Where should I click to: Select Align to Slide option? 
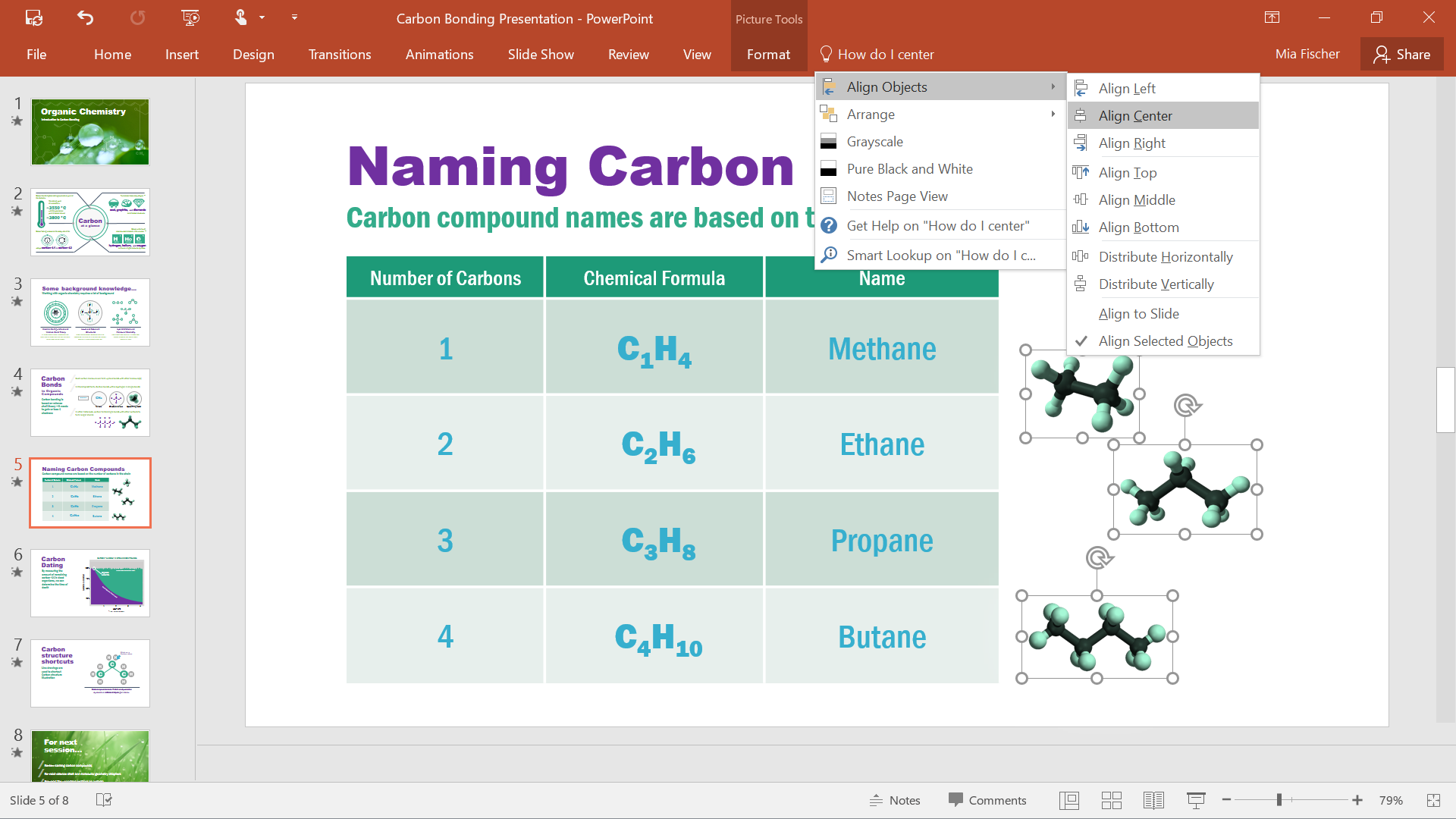point(1138,314)
